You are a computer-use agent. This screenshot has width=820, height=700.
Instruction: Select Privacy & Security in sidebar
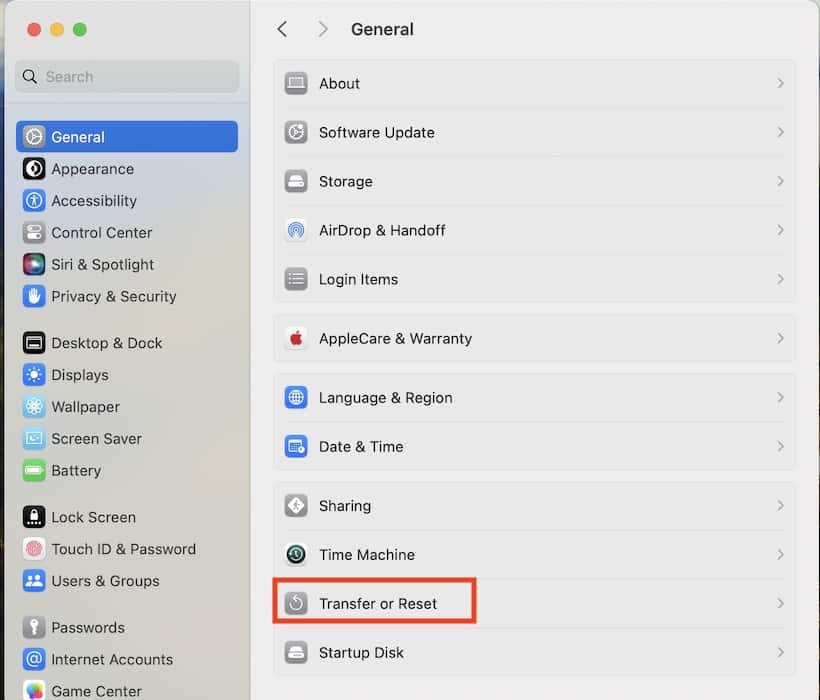(x=113, y=297)
